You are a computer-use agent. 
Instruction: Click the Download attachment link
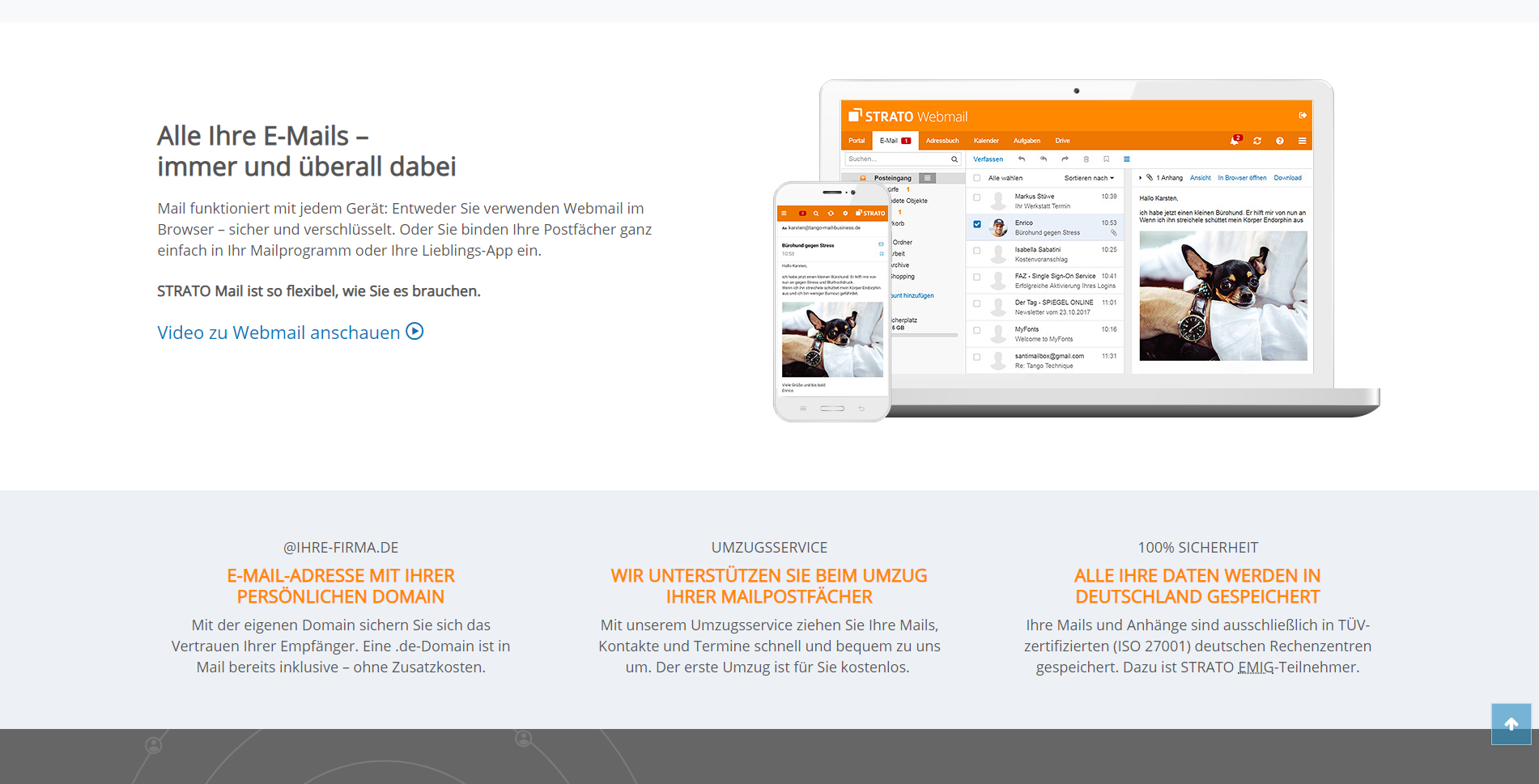1287,178
